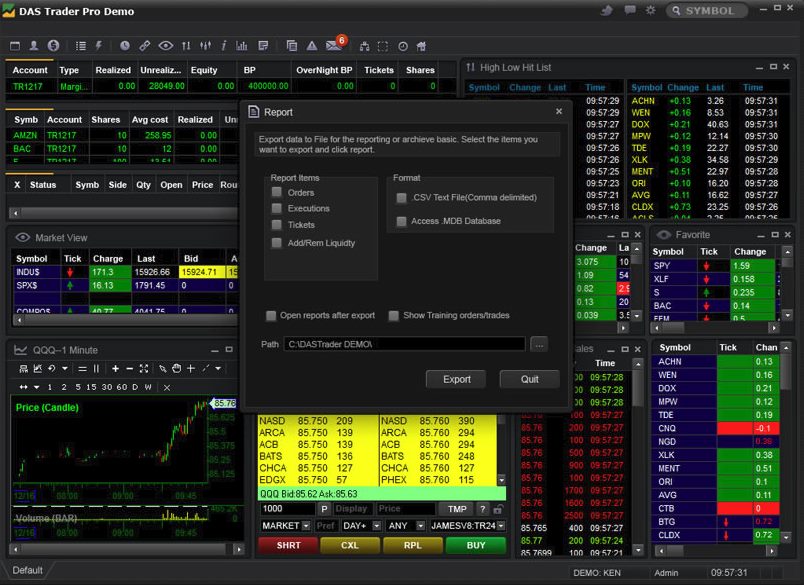The width and height of the screenshot is (804, 585).
Task: Click the SYMBOL search box in title bar
Action: tap(707, 10)
